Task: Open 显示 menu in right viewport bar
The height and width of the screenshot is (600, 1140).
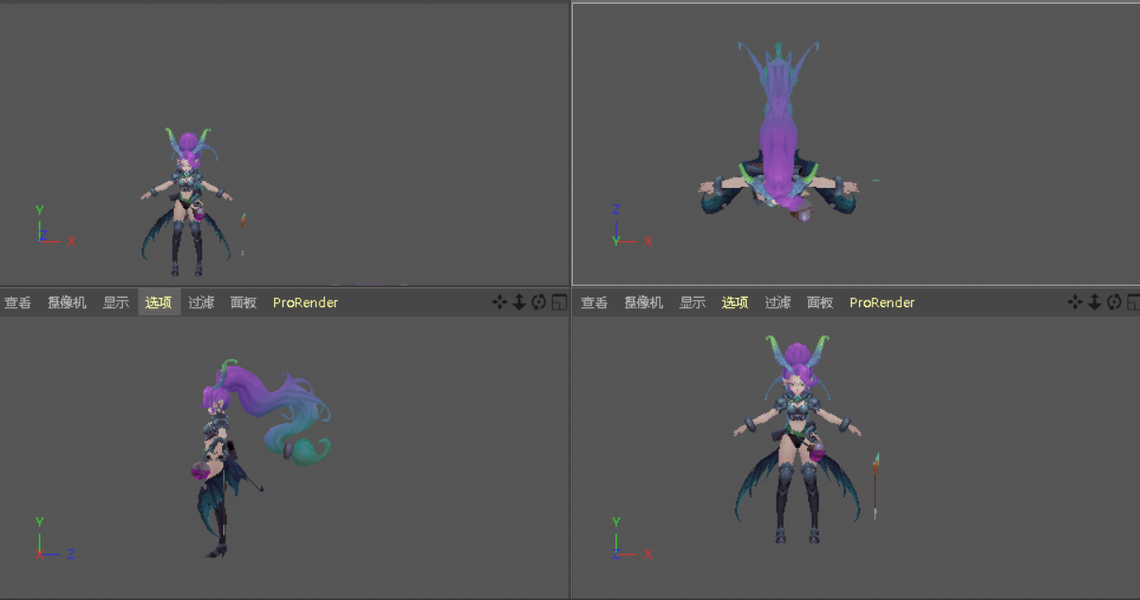Action: pos(692,303)
